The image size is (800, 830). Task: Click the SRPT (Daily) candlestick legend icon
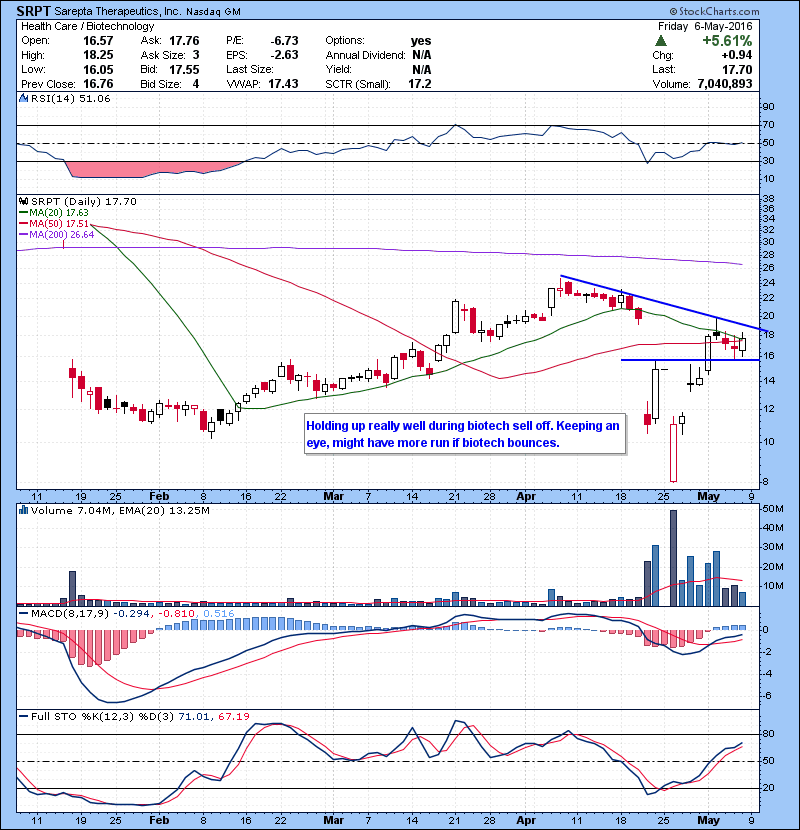click(23, 201)
